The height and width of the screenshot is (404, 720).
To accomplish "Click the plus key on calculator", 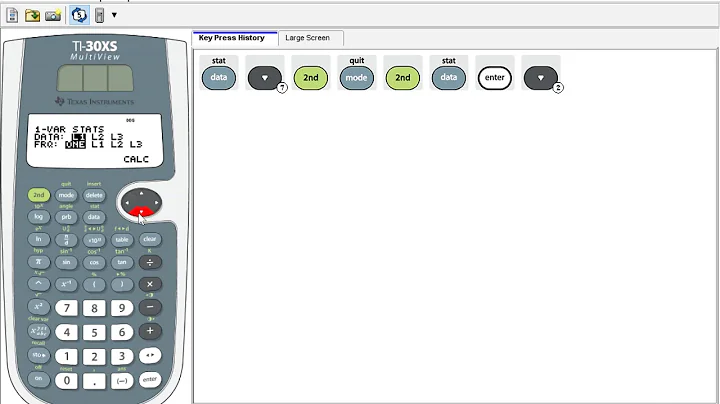I will [150, 331].
